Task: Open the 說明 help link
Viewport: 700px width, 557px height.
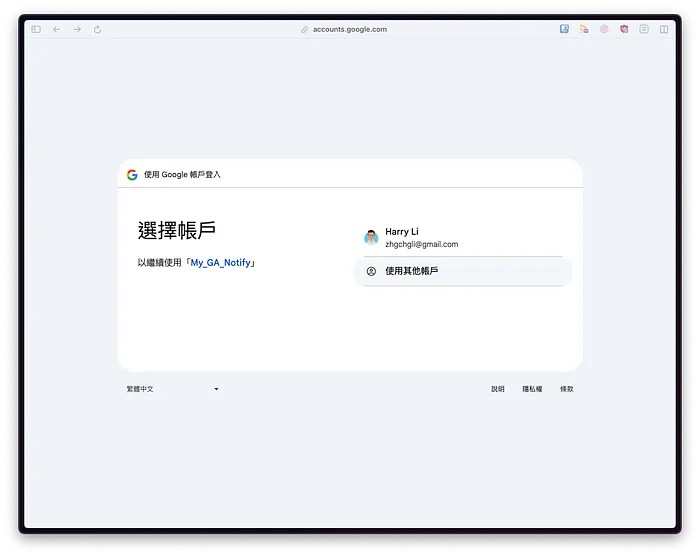Action: click(498, 389)
